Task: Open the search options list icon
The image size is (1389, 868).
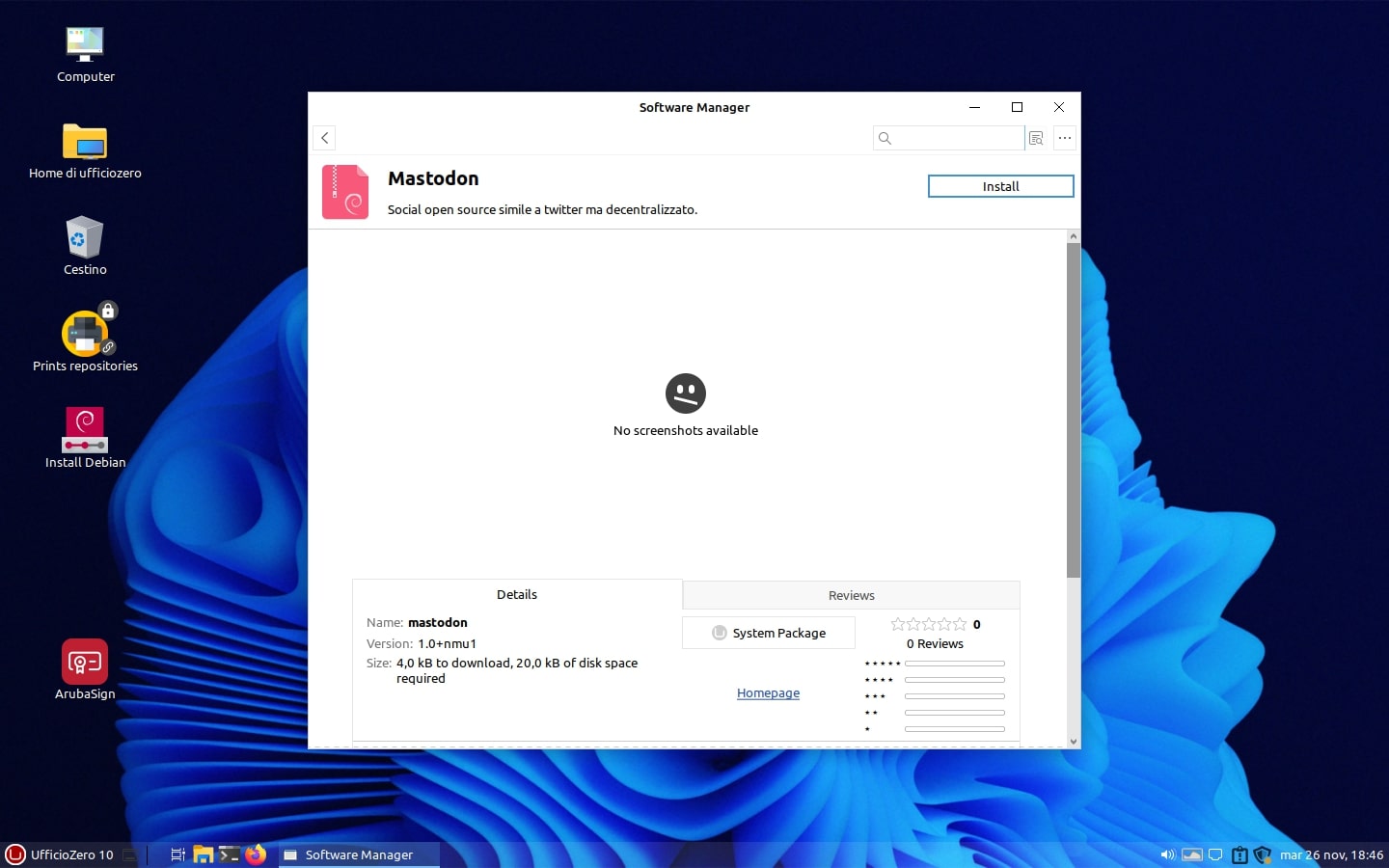Action: 1036,138
